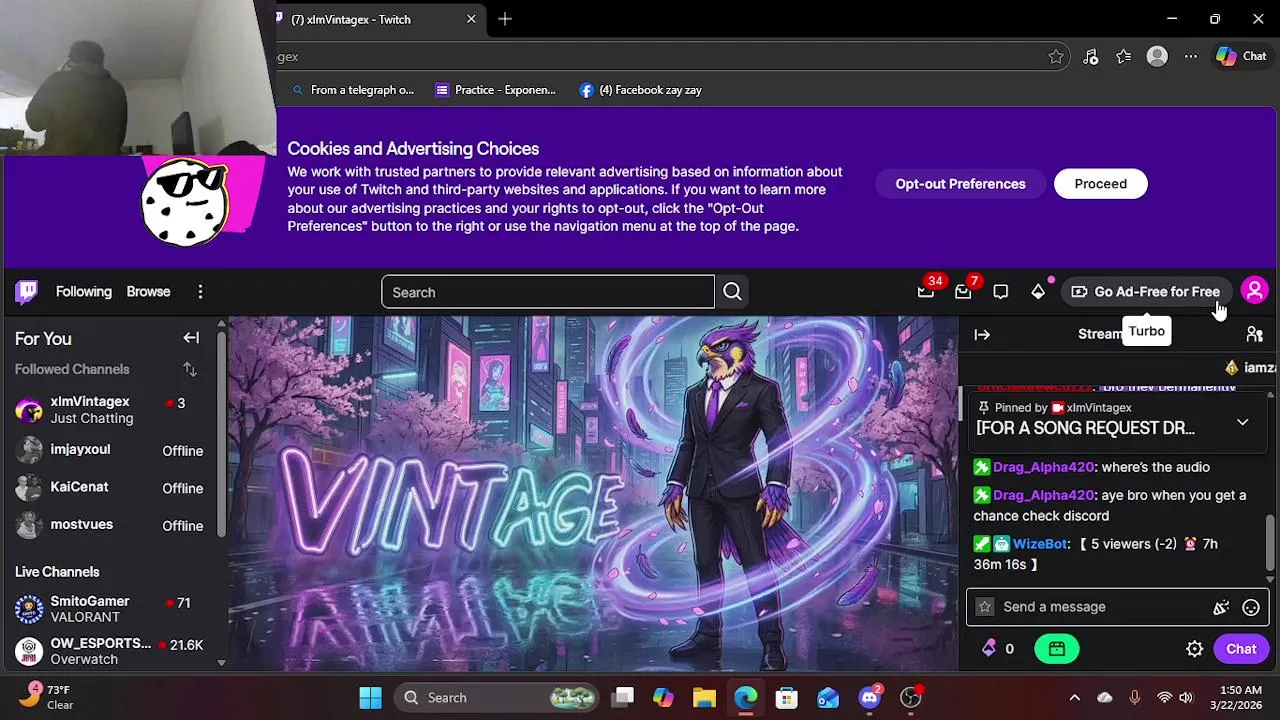Click Drag_Alpha420 username on audio message
Screen dimensions: 1280x720
[x=1043, y=467]
